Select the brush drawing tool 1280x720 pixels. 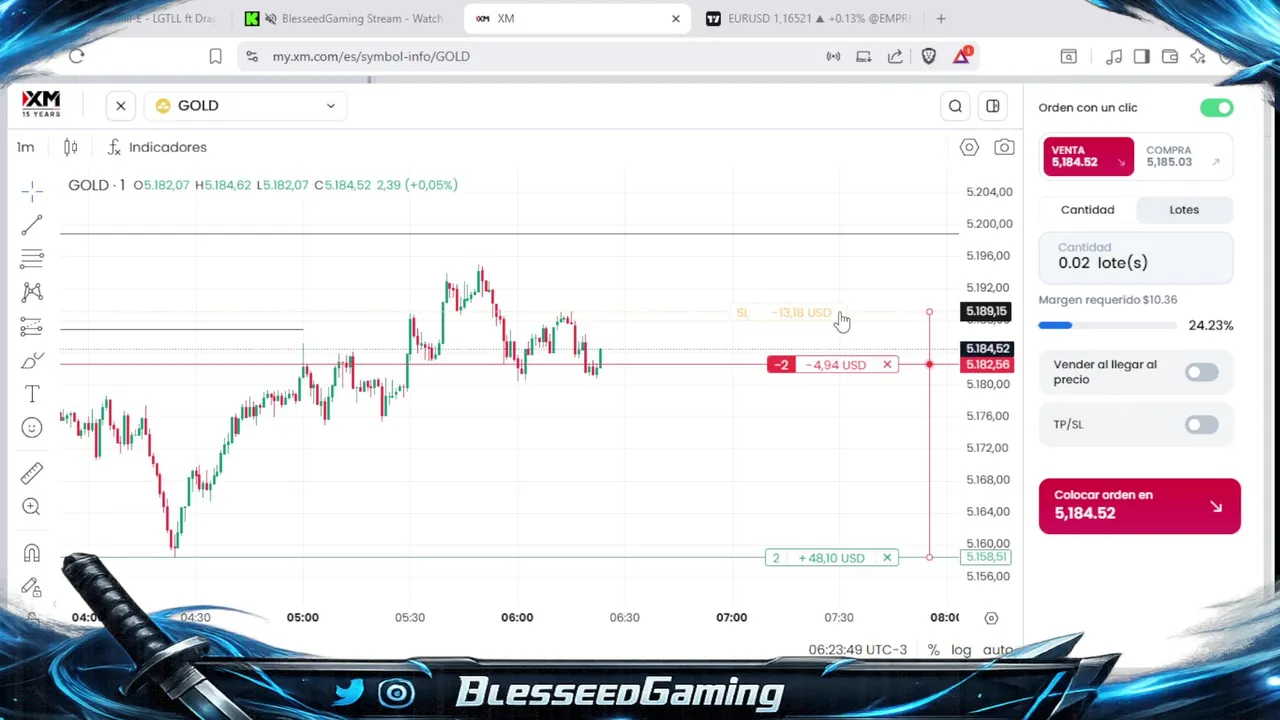[32, 360]
